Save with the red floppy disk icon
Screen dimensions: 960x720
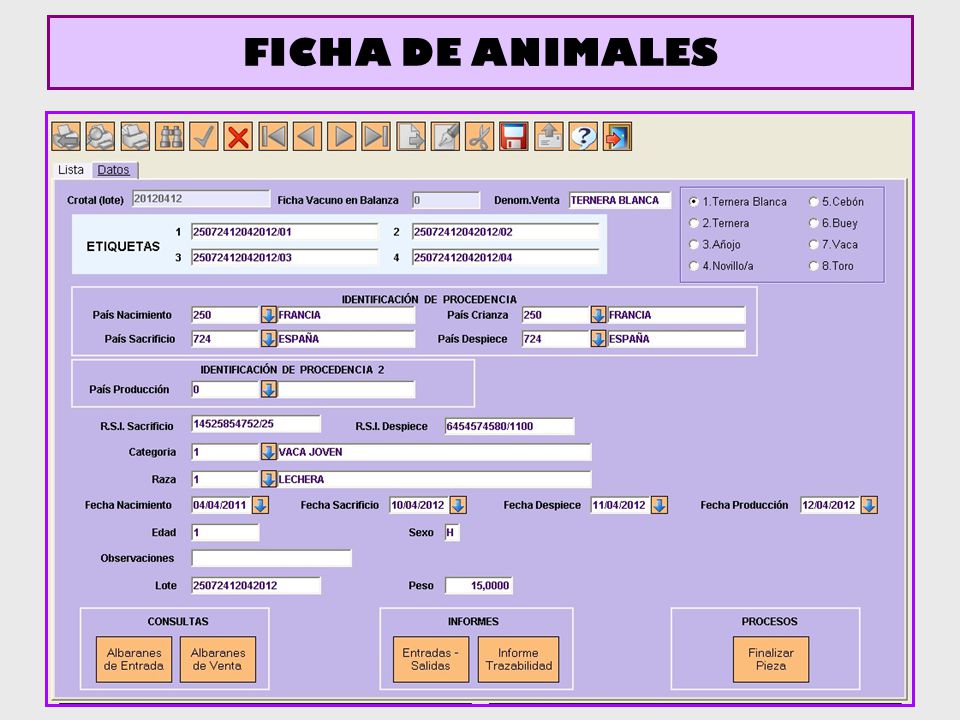(x=514, y=137)
